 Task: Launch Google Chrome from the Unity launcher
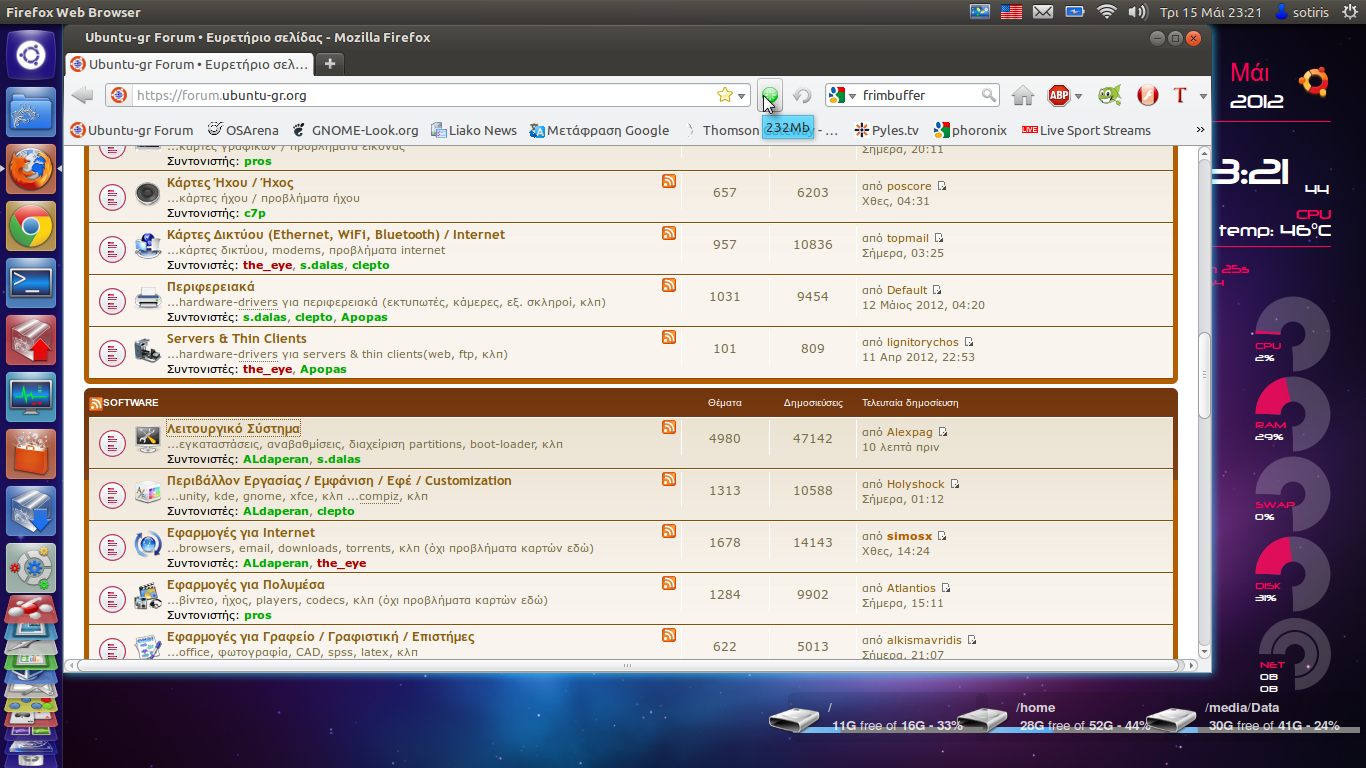point(31,228)
